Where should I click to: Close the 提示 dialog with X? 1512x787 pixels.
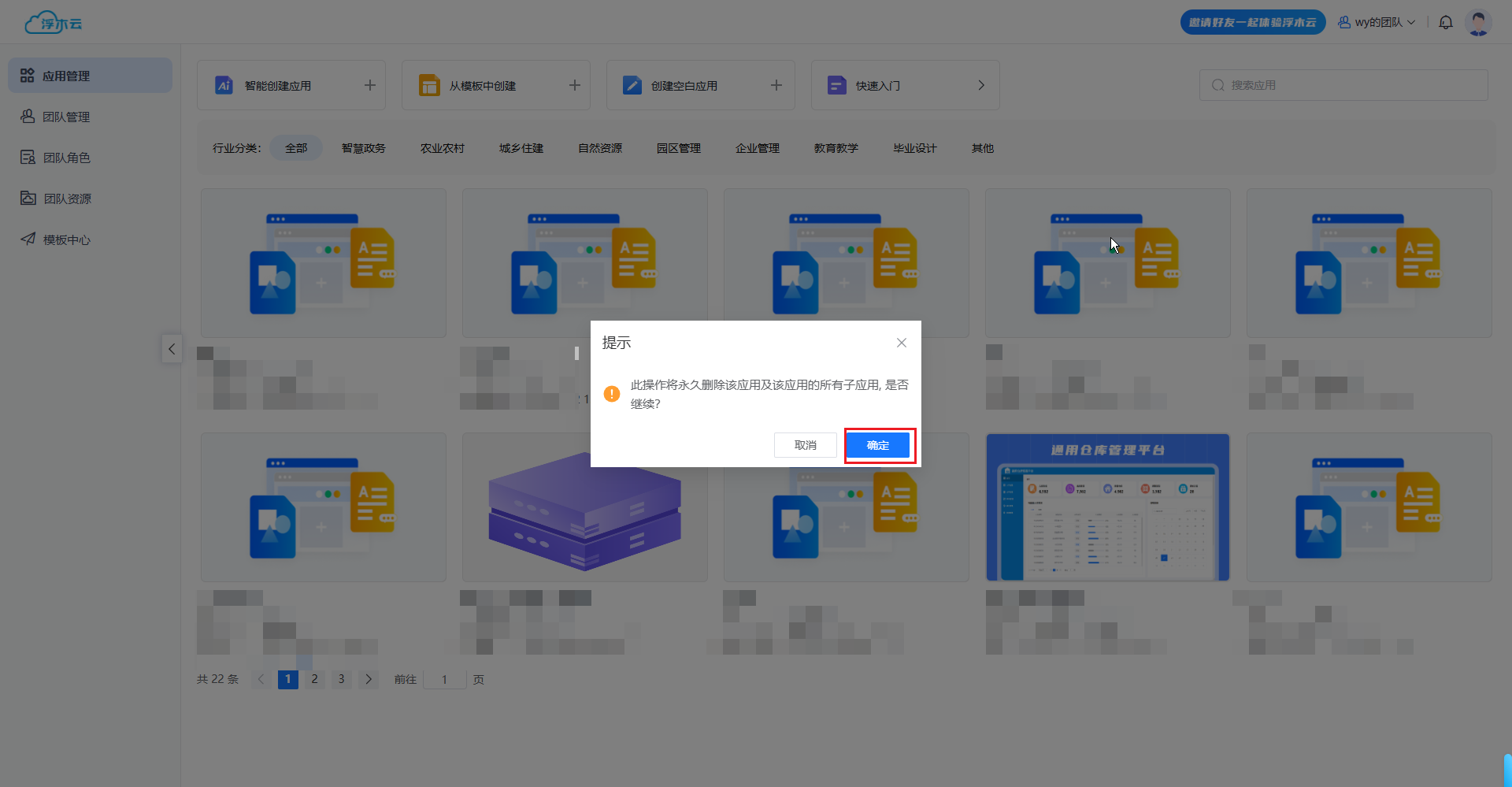click(901, 343)
